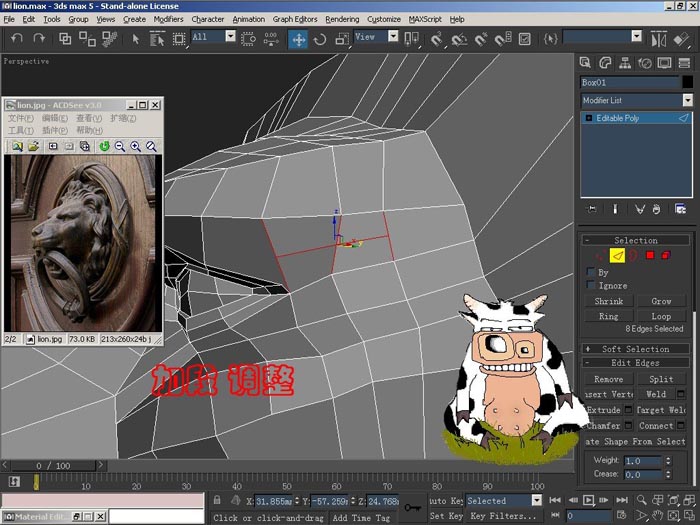Open Select by Name tool

click(157, 39)
